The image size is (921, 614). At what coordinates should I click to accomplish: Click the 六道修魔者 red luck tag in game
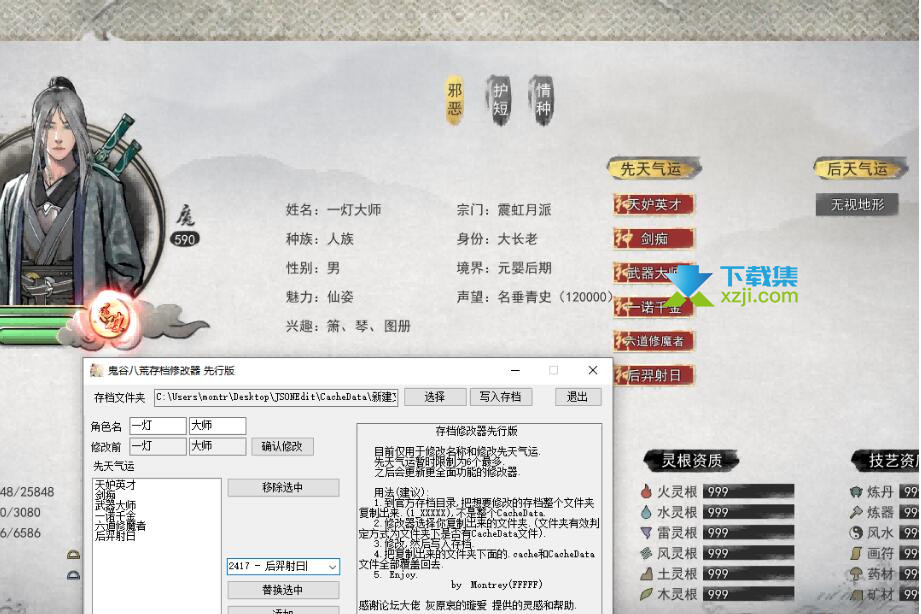pos(654,341)
